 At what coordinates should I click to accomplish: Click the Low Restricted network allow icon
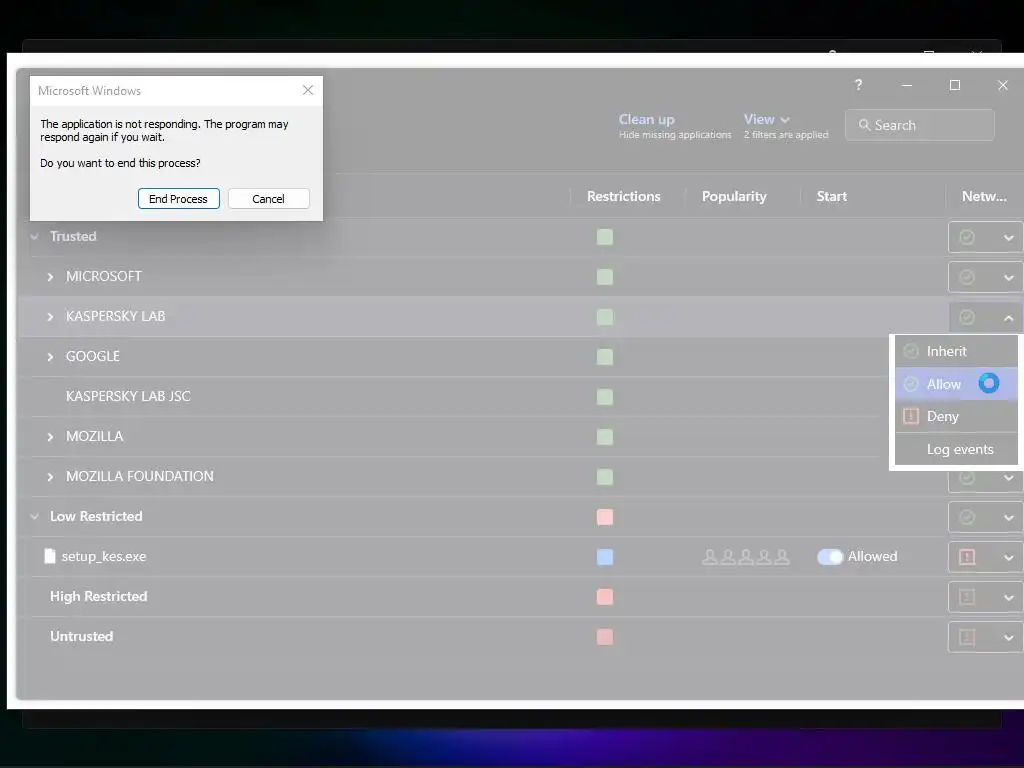coord(967,517)
